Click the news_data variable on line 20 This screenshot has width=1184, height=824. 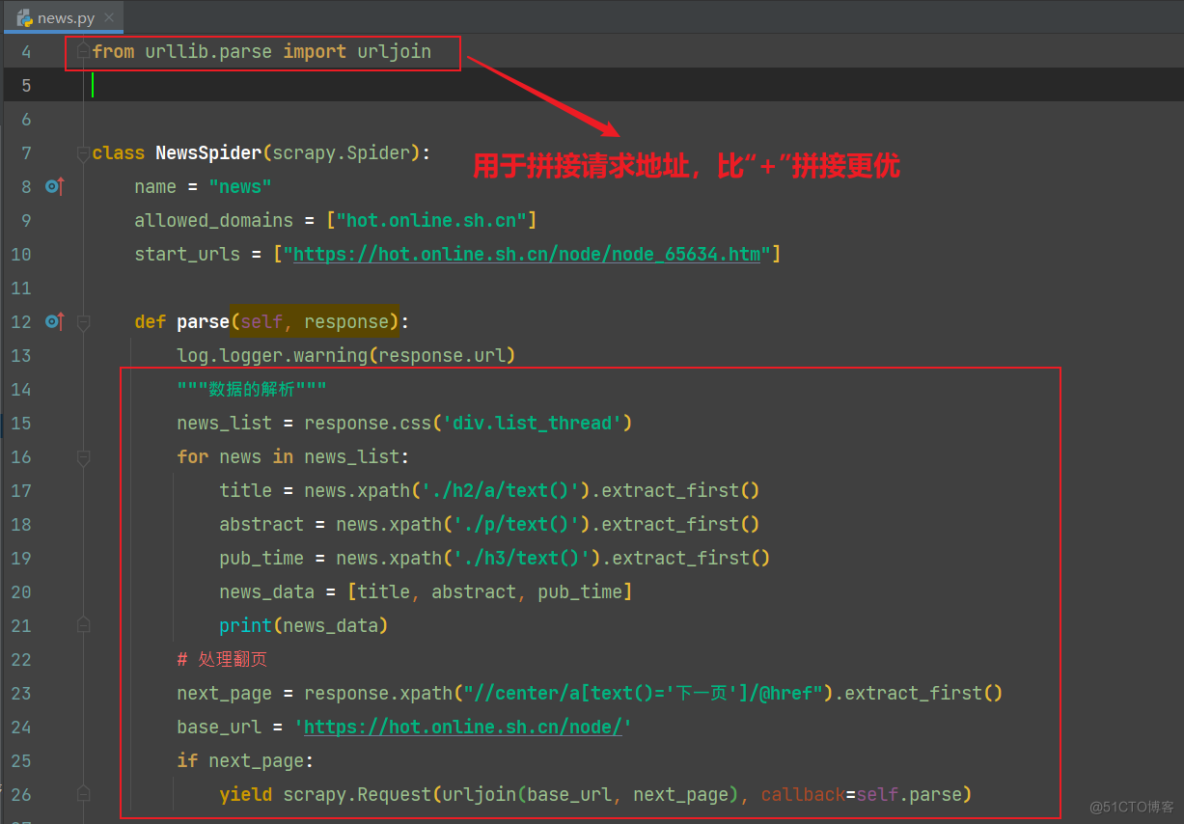click(267, 591)
